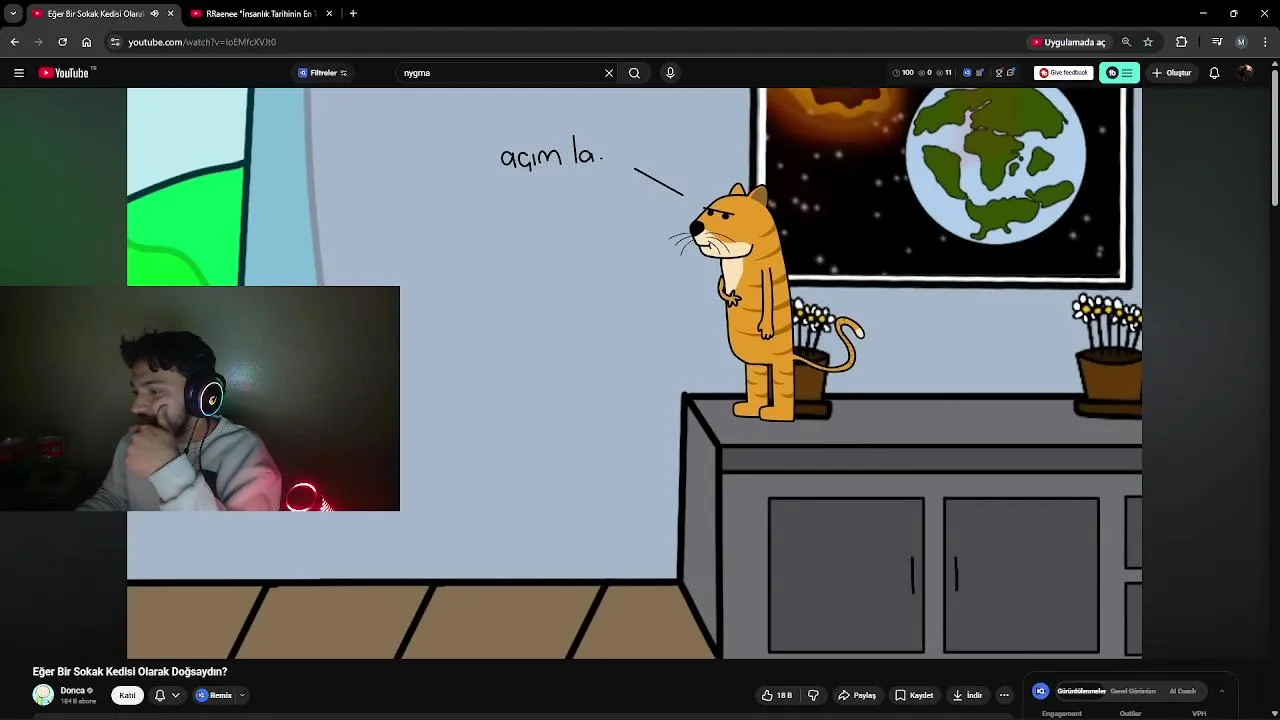This screenshot has height=720, width=1280.
Task: Open the media control icon in the toolbar
Action: [x=1217, y=42]
